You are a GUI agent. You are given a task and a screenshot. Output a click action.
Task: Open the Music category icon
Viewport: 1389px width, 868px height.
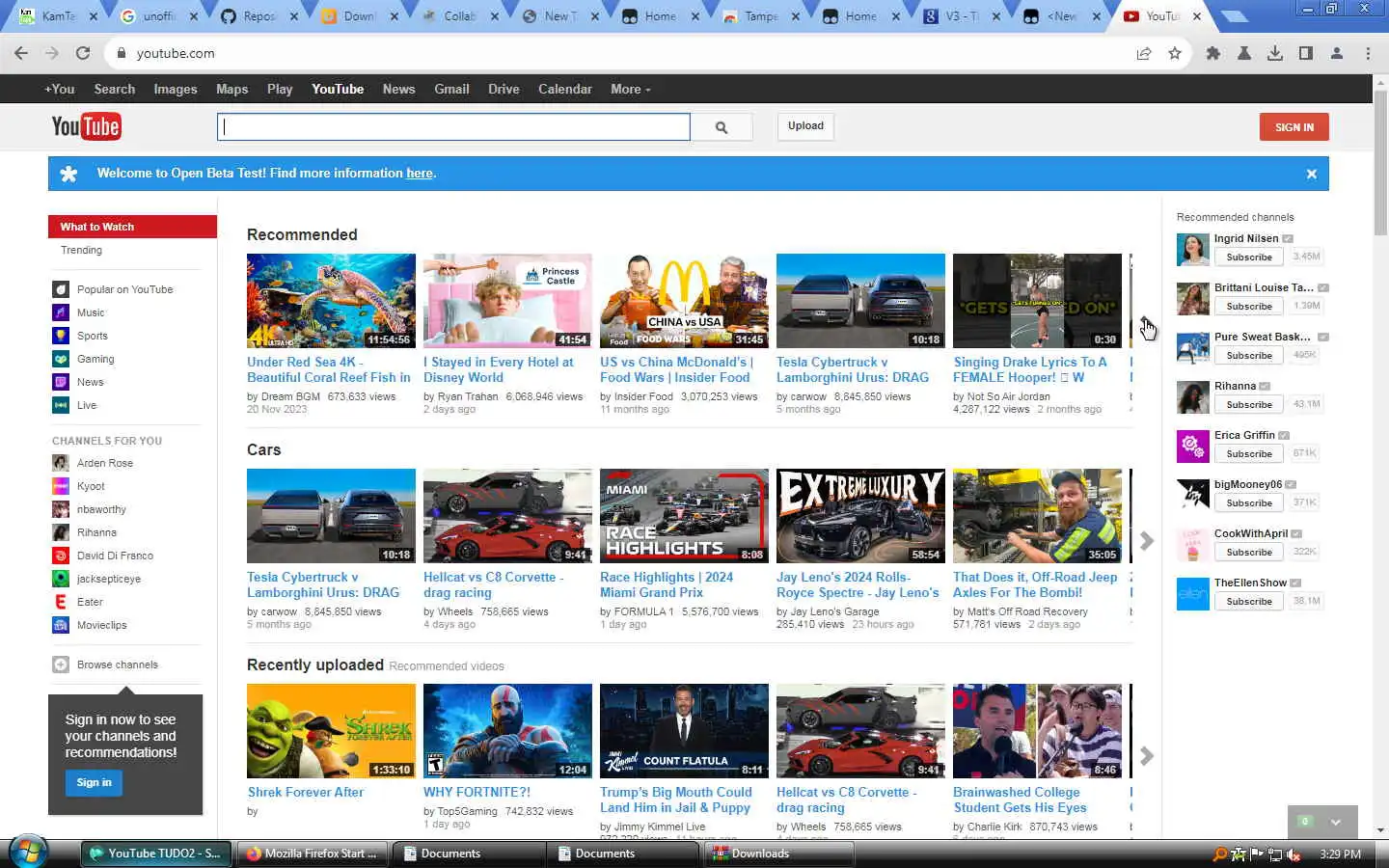coord(61,312)
